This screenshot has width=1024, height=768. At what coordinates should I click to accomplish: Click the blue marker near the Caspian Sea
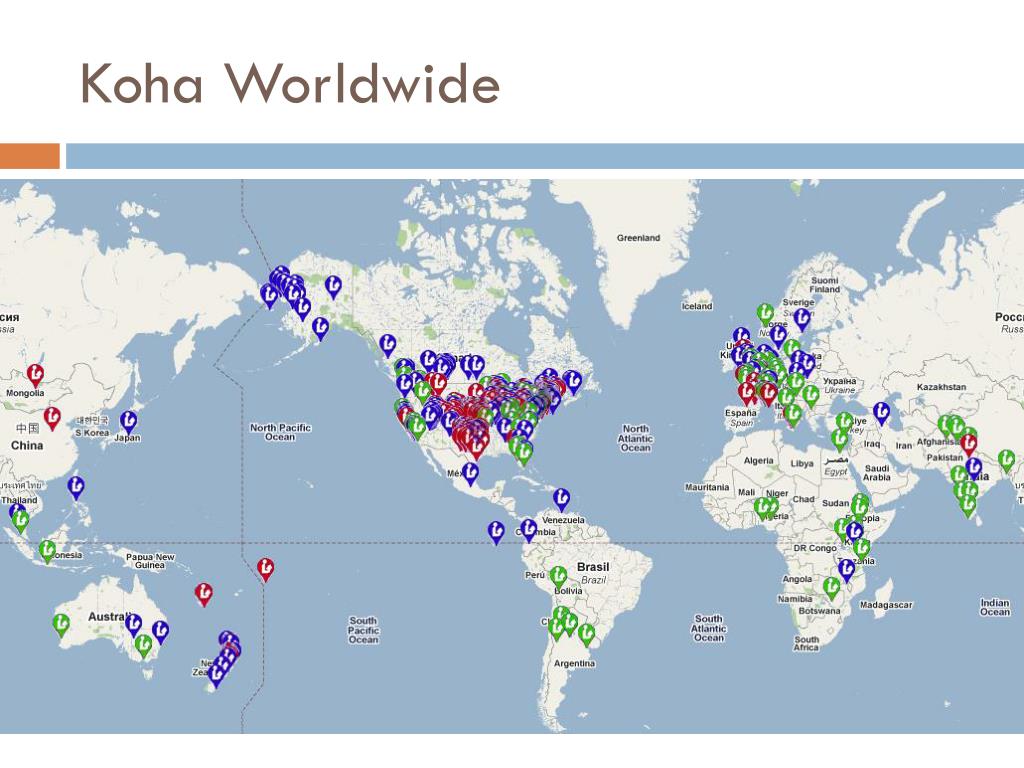click(x=882, y=413)
